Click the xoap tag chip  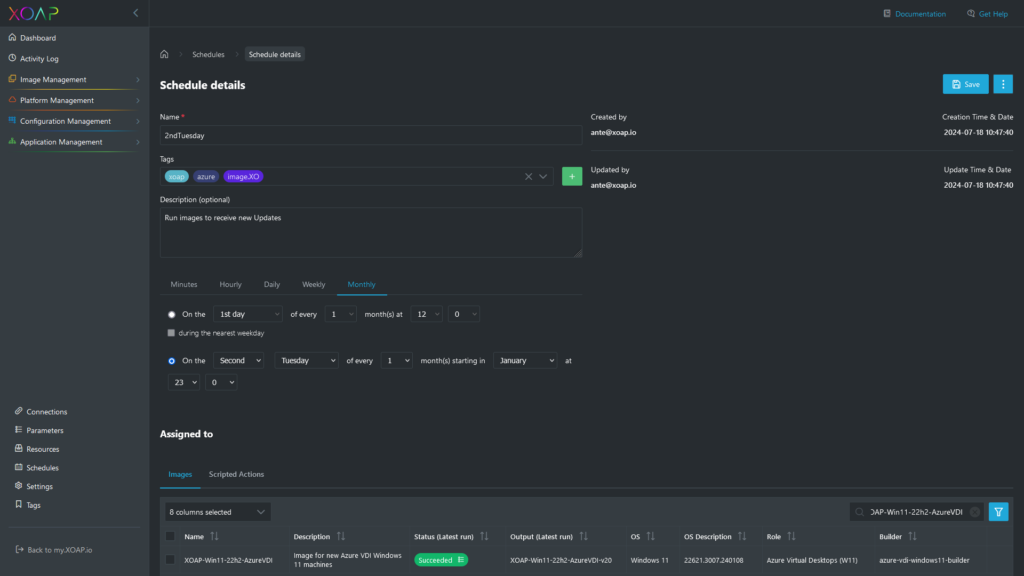[x=176, y=177]
